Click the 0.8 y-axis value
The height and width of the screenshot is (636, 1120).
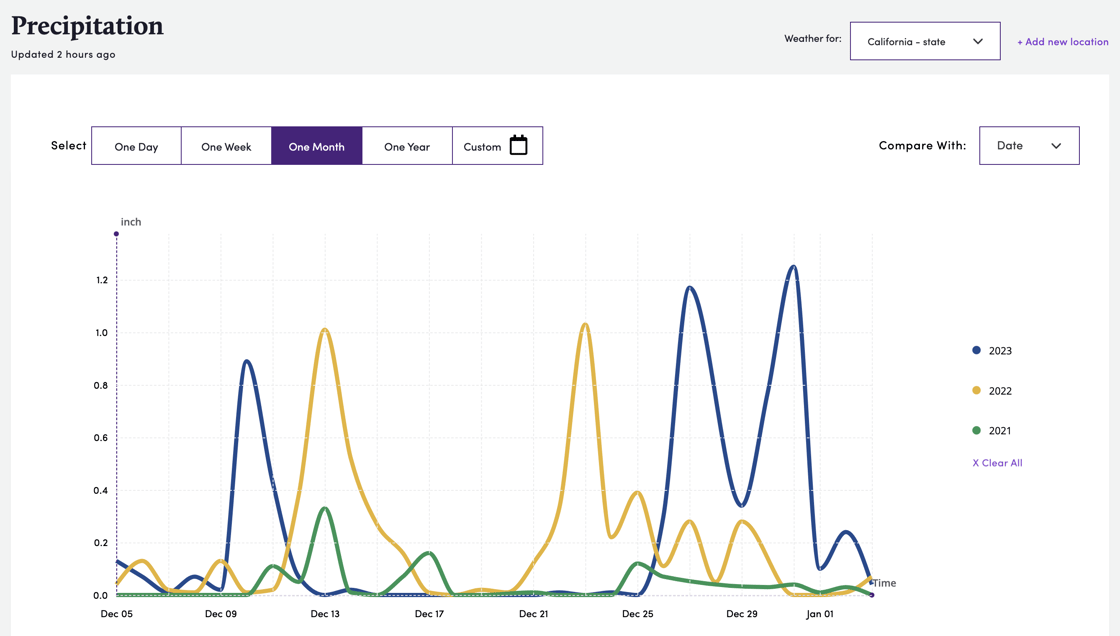click(101, 385)
